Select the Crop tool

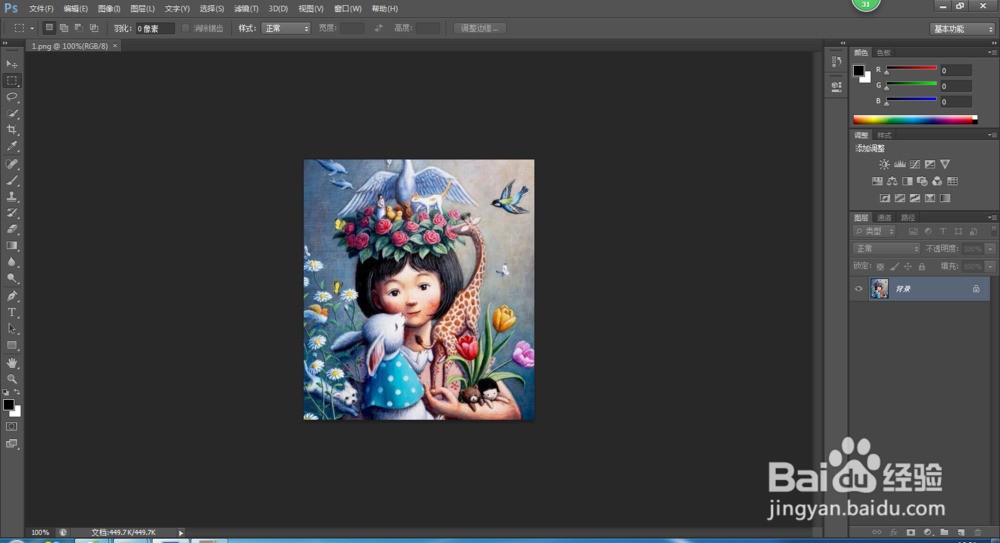coord(11,130)
